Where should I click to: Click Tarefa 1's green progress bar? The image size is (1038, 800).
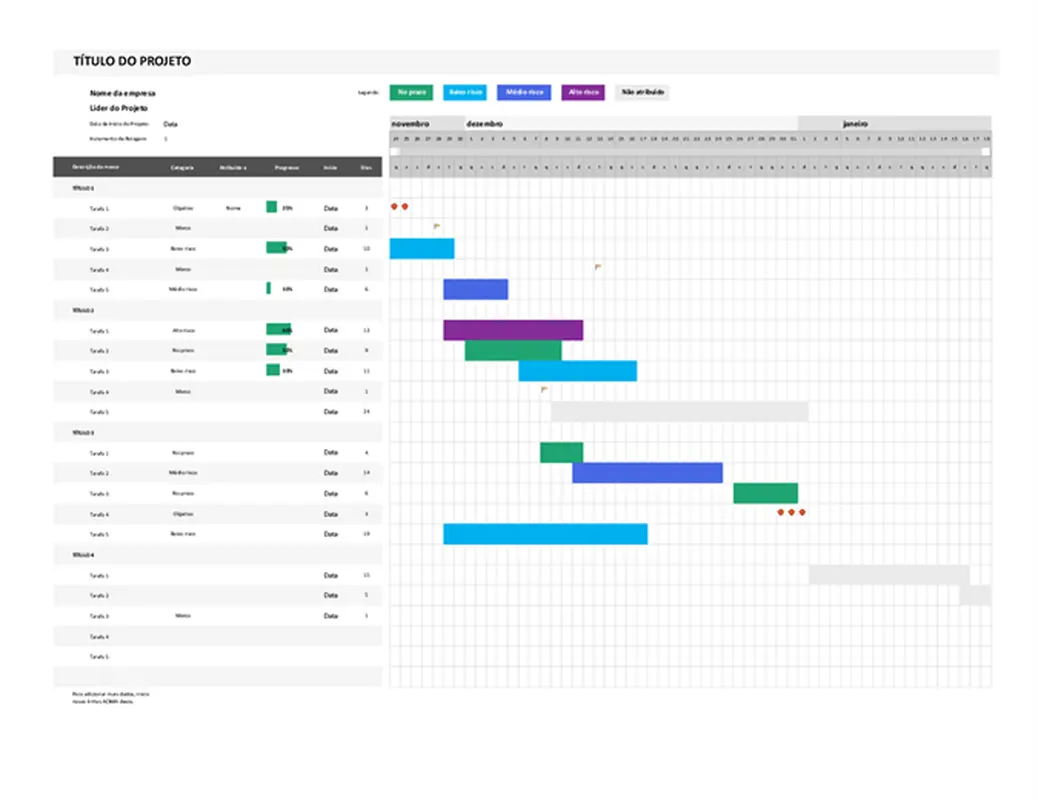(272, 207)
